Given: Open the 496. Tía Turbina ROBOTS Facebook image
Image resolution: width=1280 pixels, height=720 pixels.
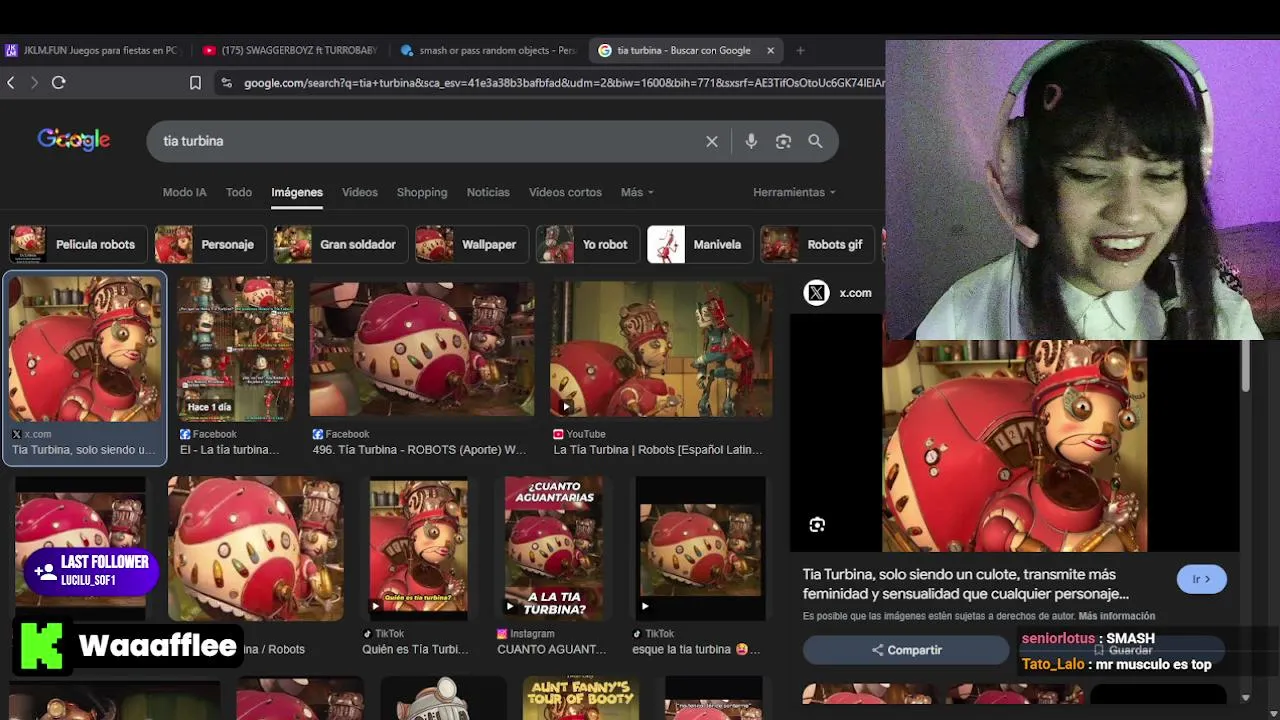Looking at the screenshot, I should pyautogui.click(x=422, y=349).
